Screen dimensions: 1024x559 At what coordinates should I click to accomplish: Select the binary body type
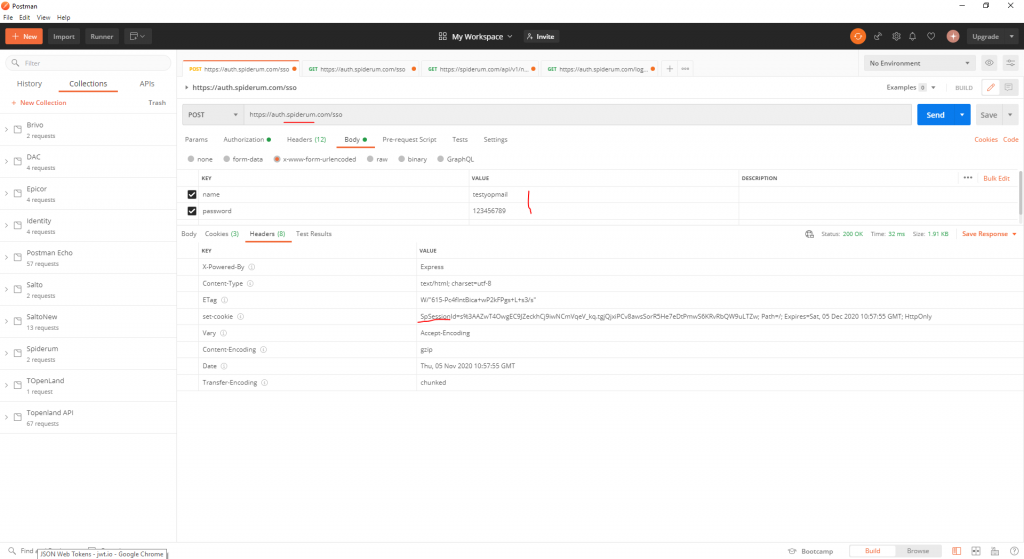pyautogui.click(x=402, y=159)
